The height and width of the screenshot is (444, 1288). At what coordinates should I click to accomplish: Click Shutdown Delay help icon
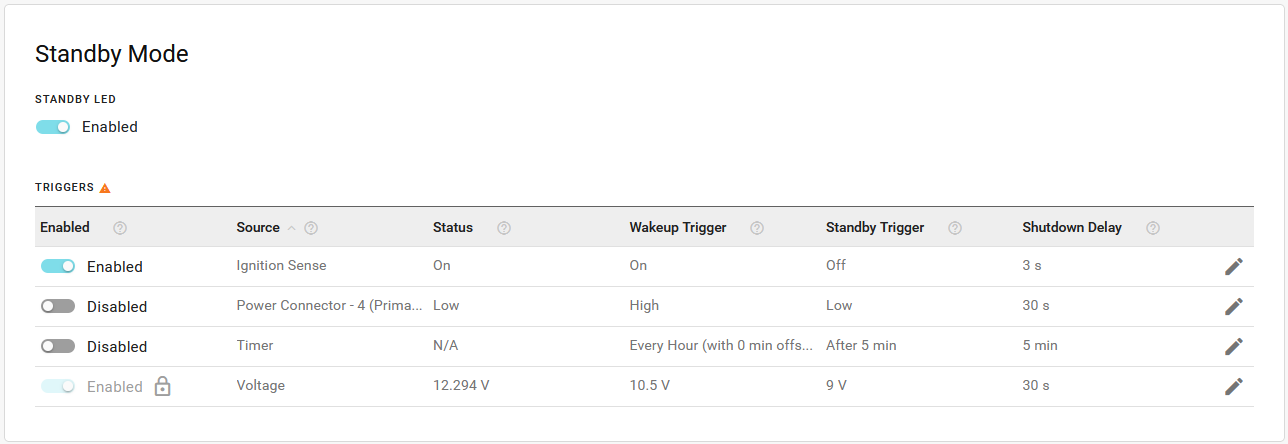click(1153, 228)
